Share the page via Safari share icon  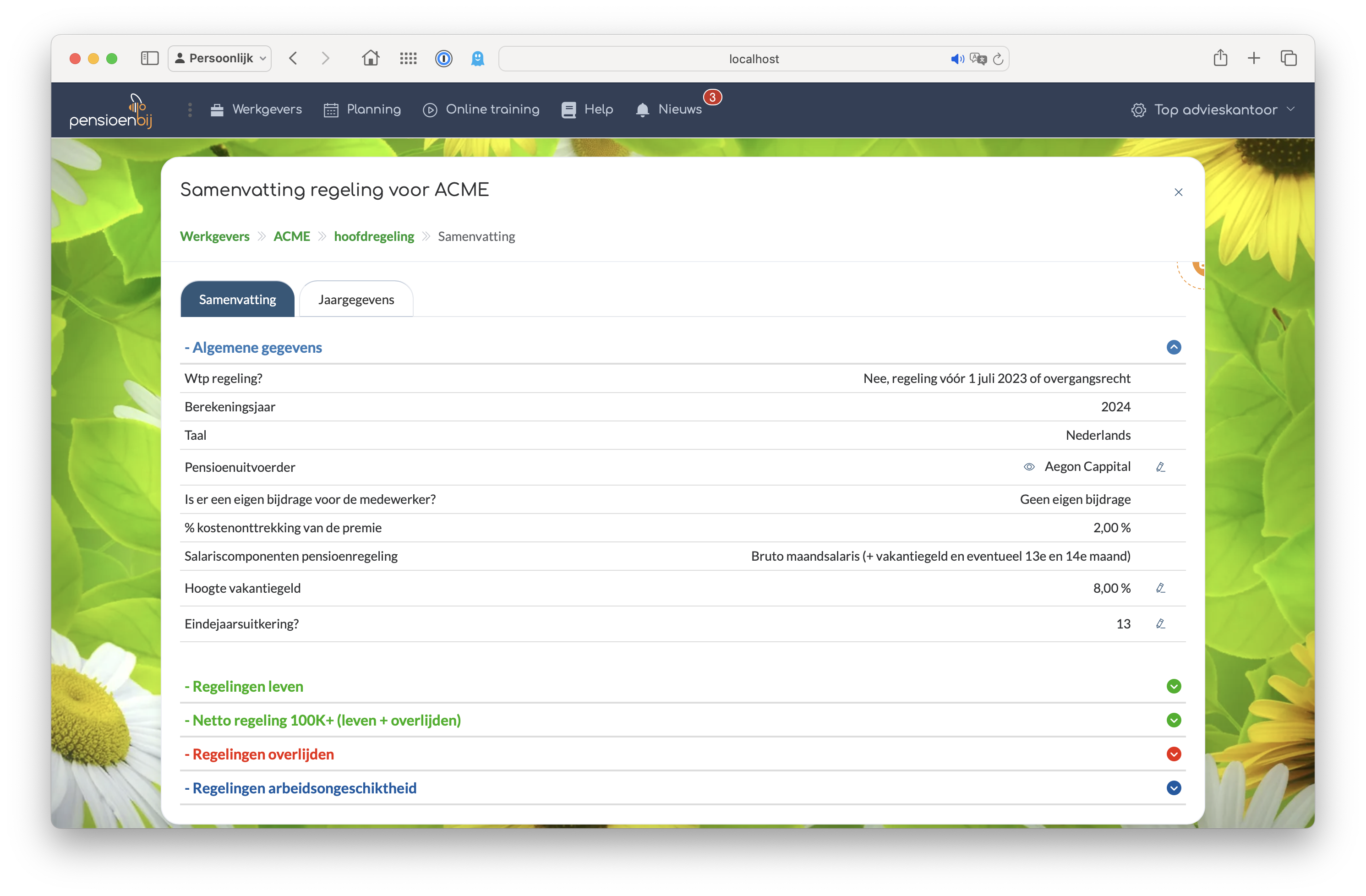1220,57
